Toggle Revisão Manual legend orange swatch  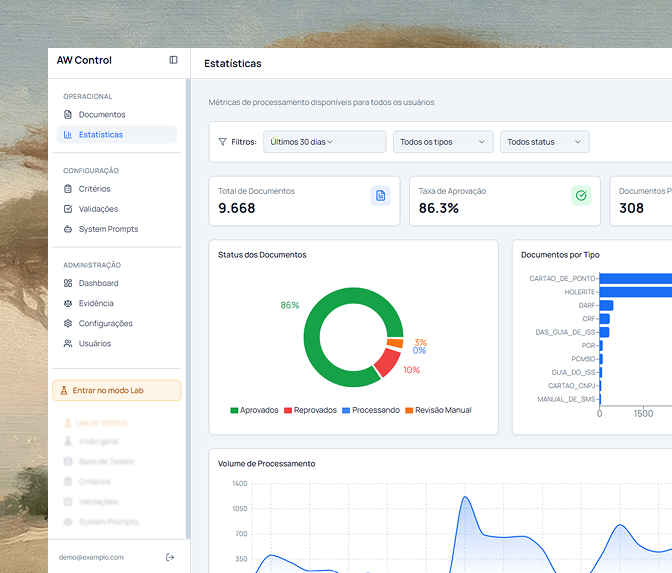[x=409, y=411]
